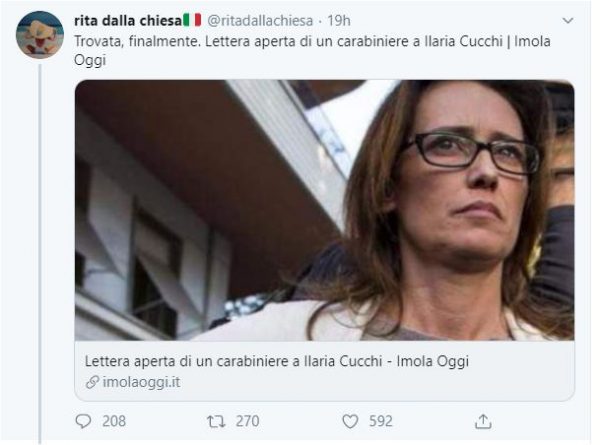Click the retweet arrows icon
This screenshot has height=445, width=600.
click(215, 421)
